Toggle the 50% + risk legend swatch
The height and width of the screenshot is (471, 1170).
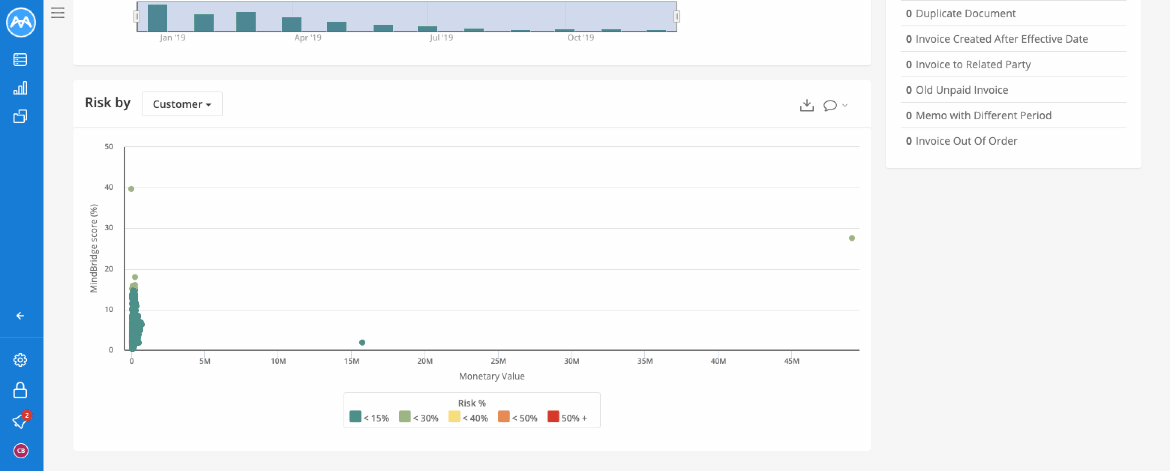tap(553, 418)
